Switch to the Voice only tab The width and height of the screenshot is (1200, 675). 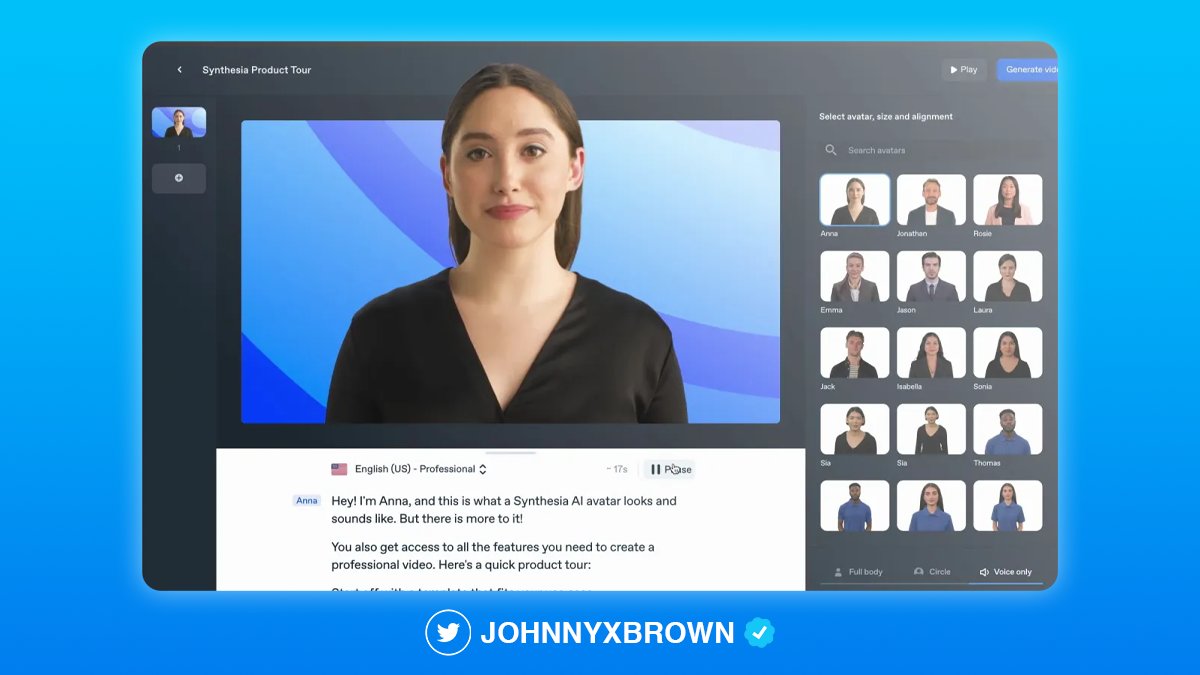click(1006, 572)
